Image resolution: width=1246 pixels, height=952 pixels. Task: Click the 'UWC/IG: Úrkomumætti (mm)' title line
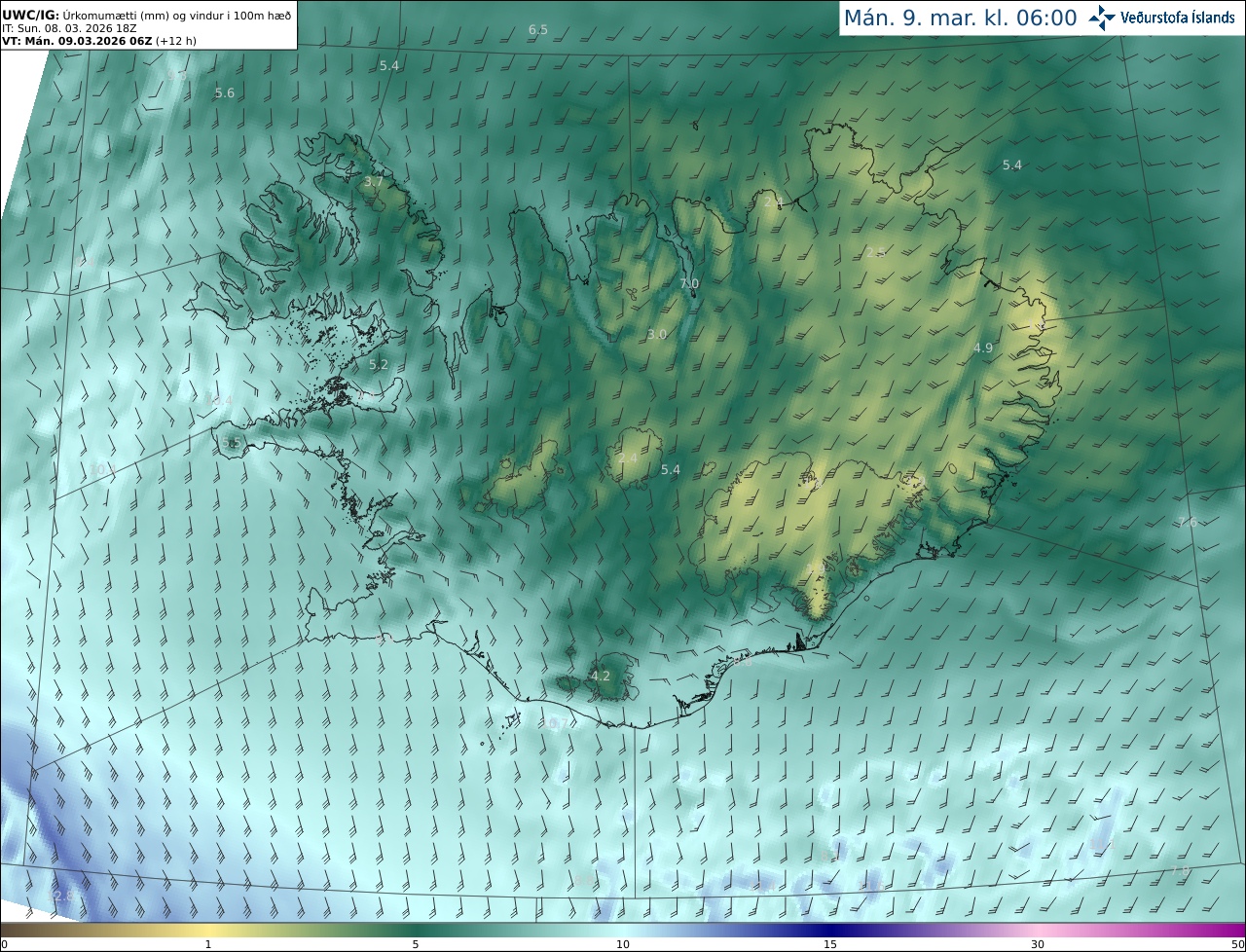[x=147, y=14]
